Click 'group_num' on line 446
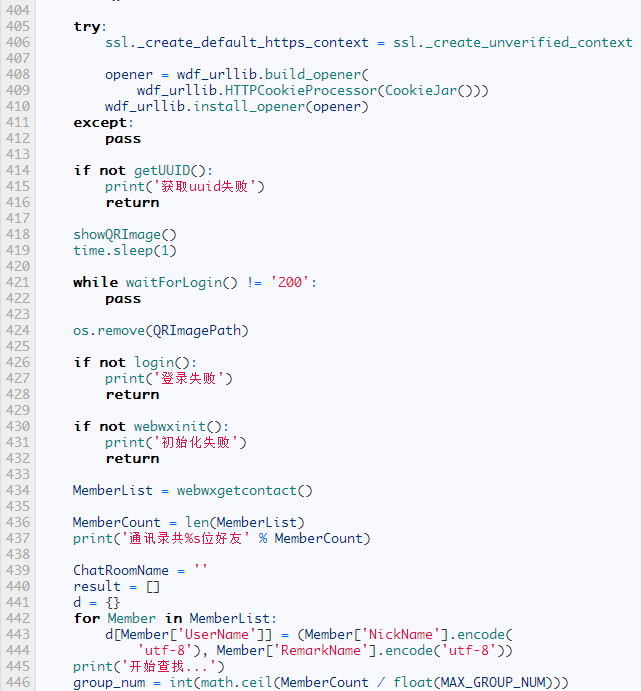The height and width of the screenshot is (691, 641). pos(109,683)
